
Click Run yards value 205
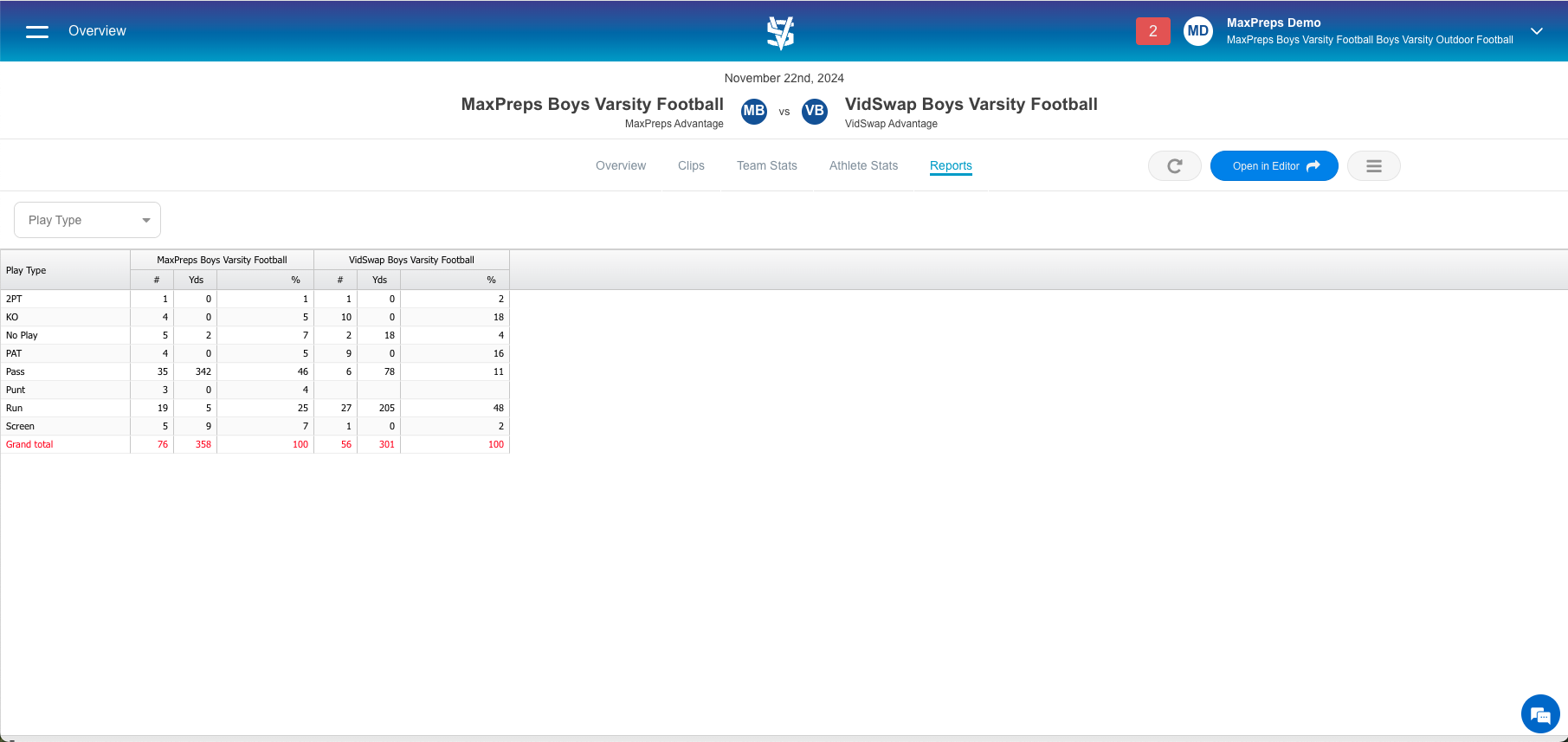[x=387, y=408]
